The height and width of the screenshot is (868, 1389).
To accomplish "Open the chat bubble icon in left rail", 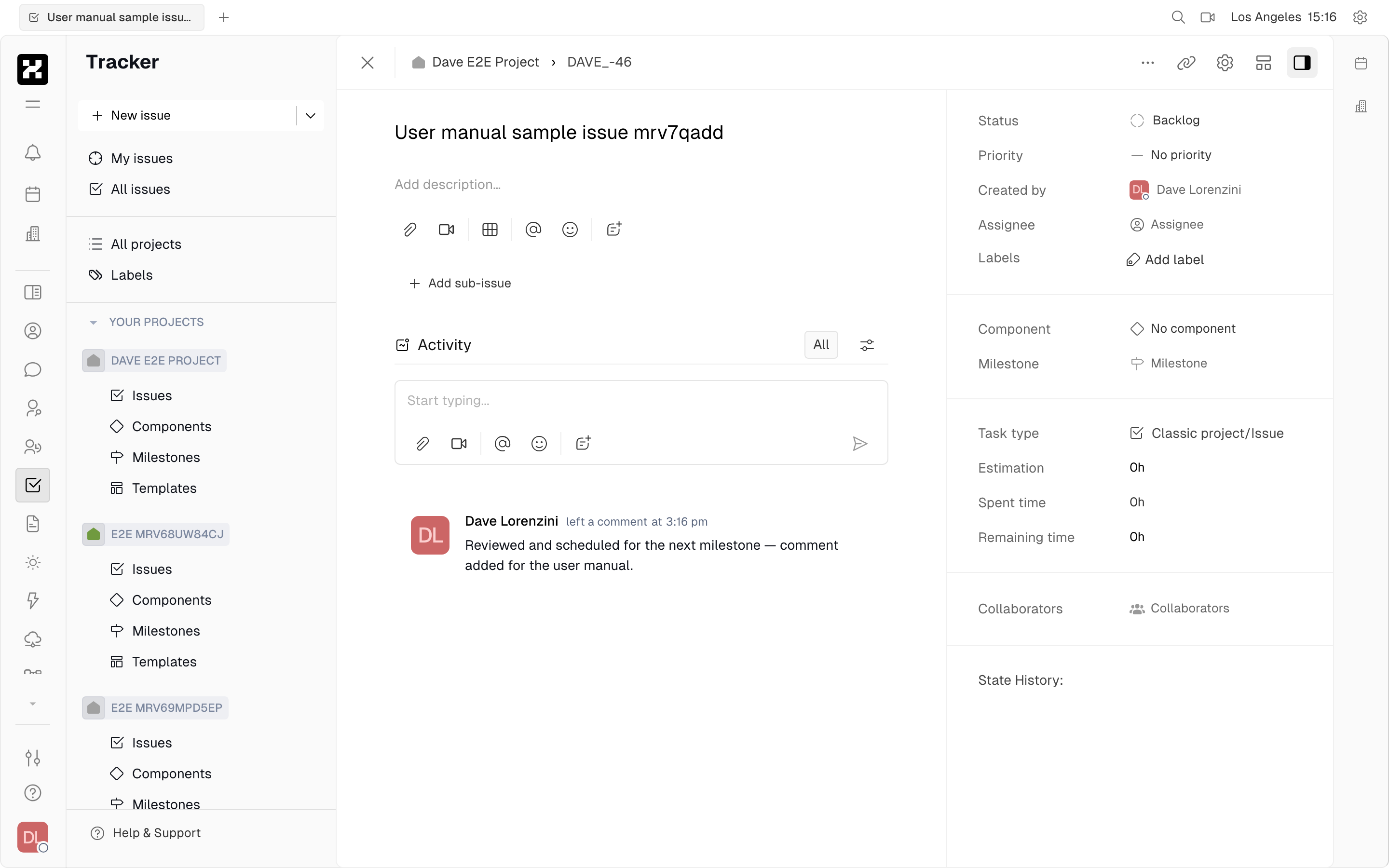I will [x=33, y=369].
